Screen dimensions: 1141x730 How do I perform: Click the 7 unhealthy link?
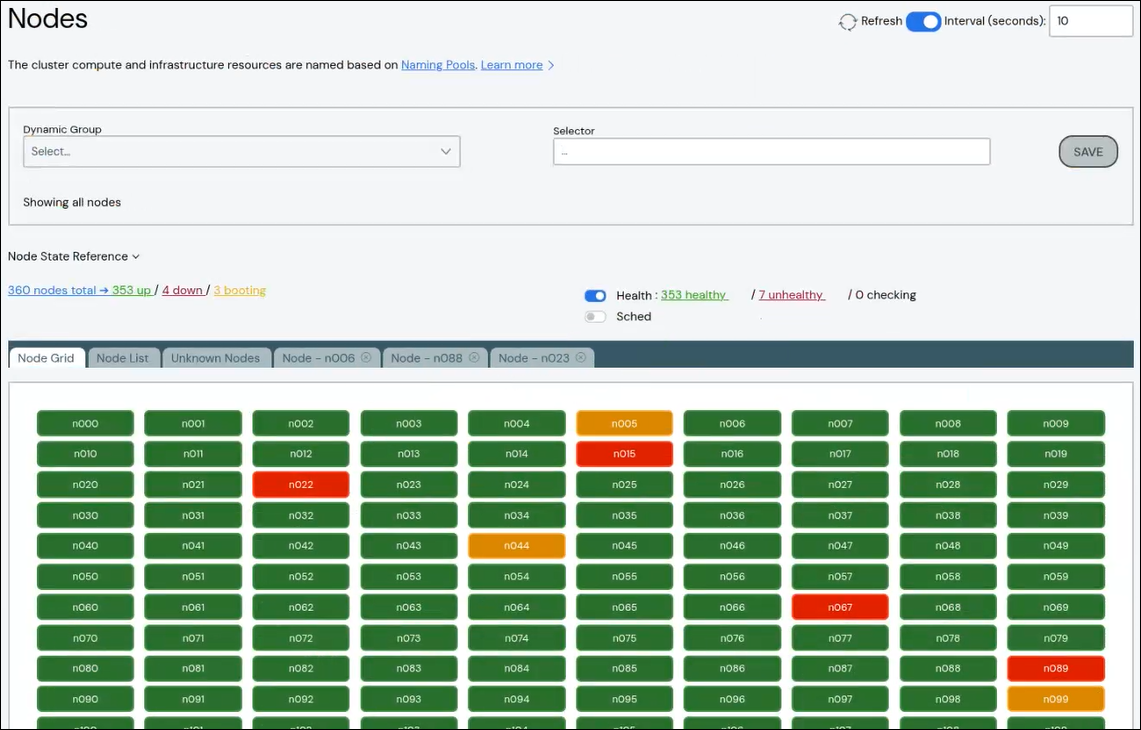(x=790, y=294)
